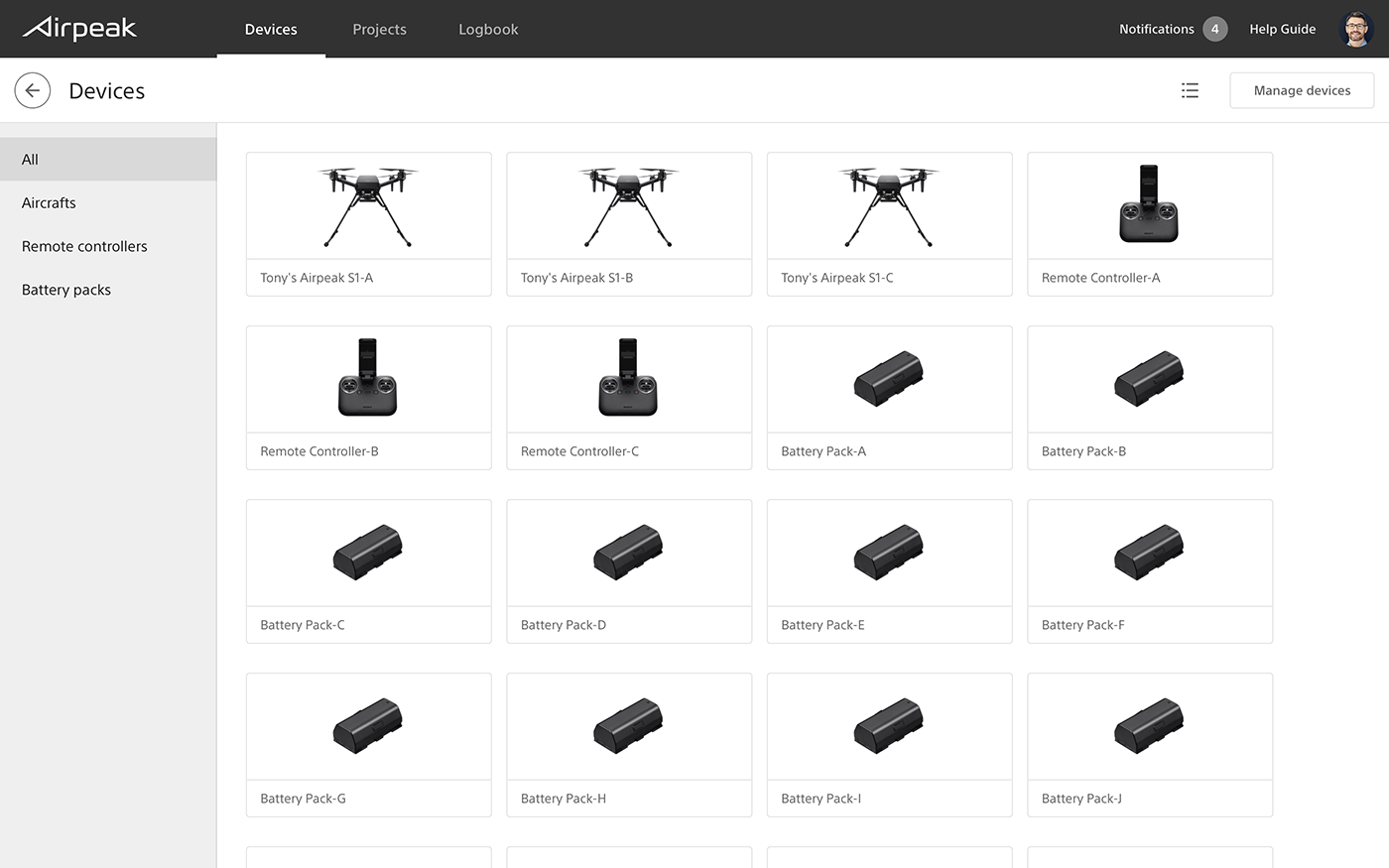Show only Battery packs
1389x868 pixels.
66,290
